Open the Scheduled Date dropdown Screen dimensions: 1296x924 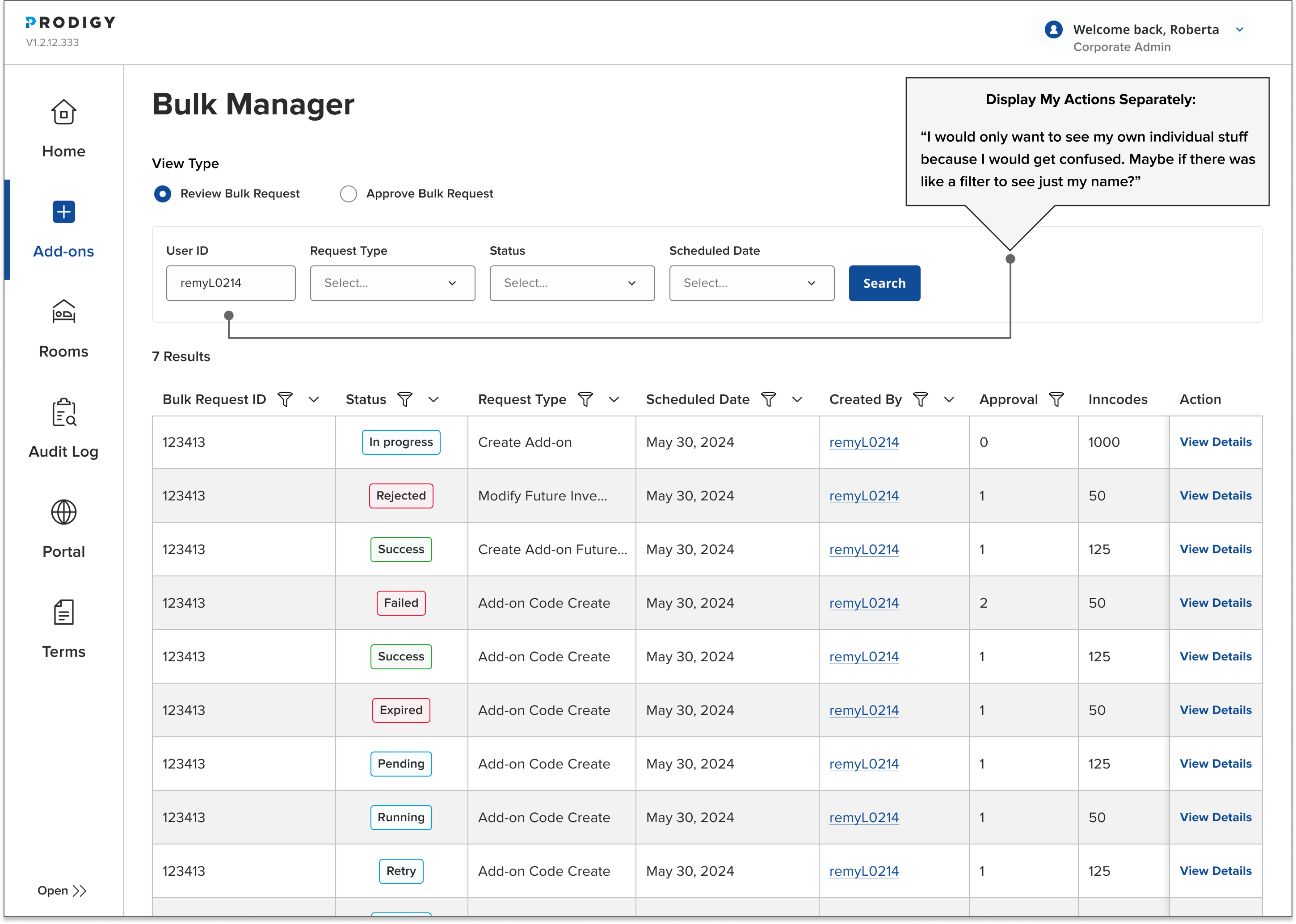[x=752, y=283]
